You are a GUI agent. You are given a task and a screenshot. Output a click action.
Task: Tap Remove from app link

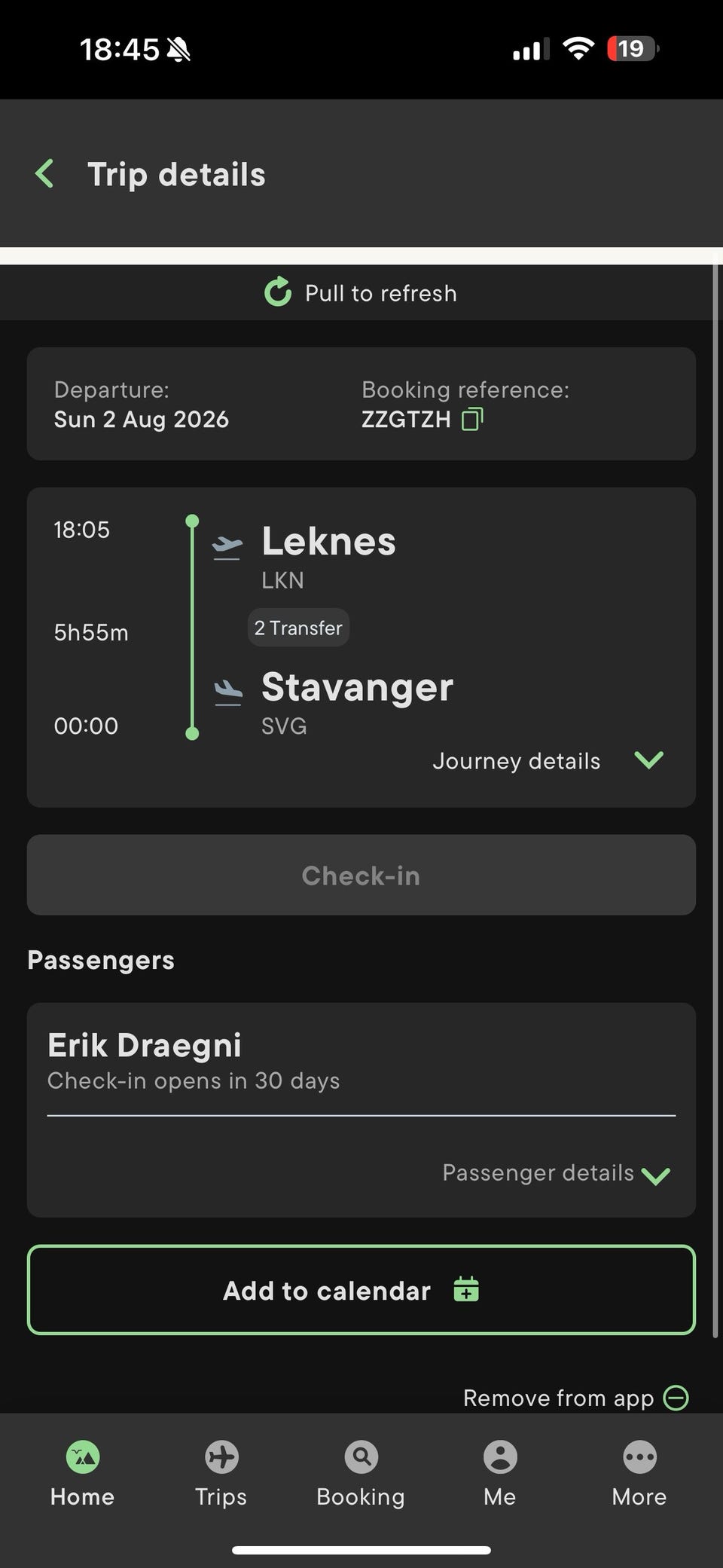click(558, 1398)
